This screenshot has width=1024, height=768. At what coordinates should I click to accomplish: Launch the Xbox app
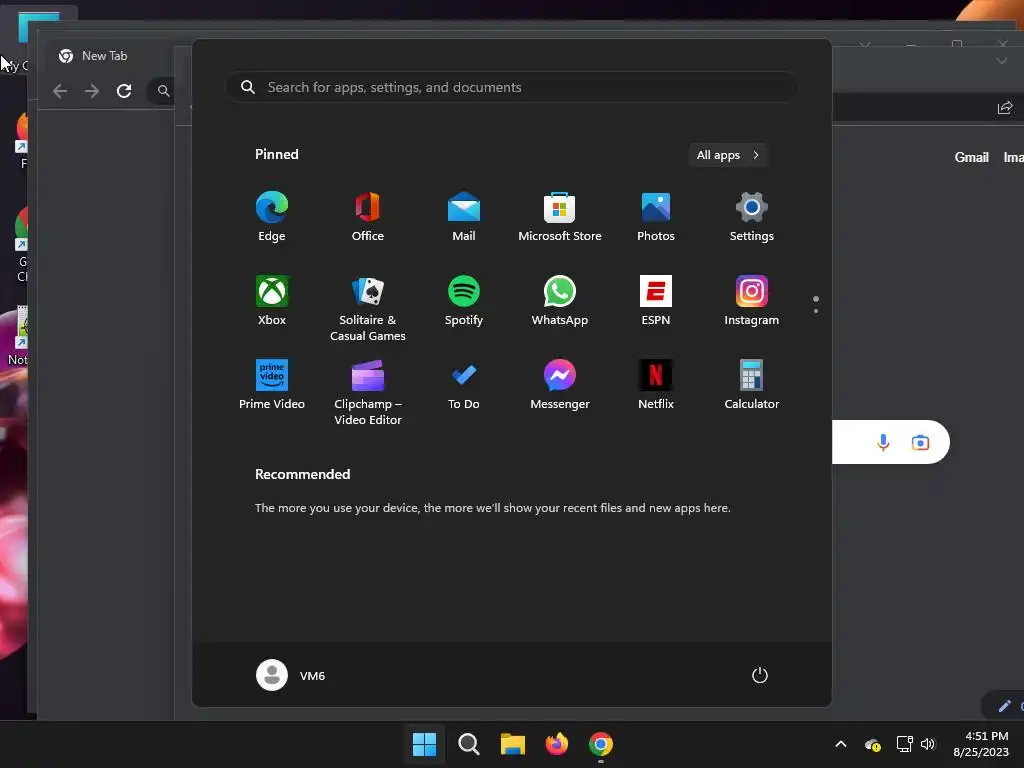coord(272,301)
